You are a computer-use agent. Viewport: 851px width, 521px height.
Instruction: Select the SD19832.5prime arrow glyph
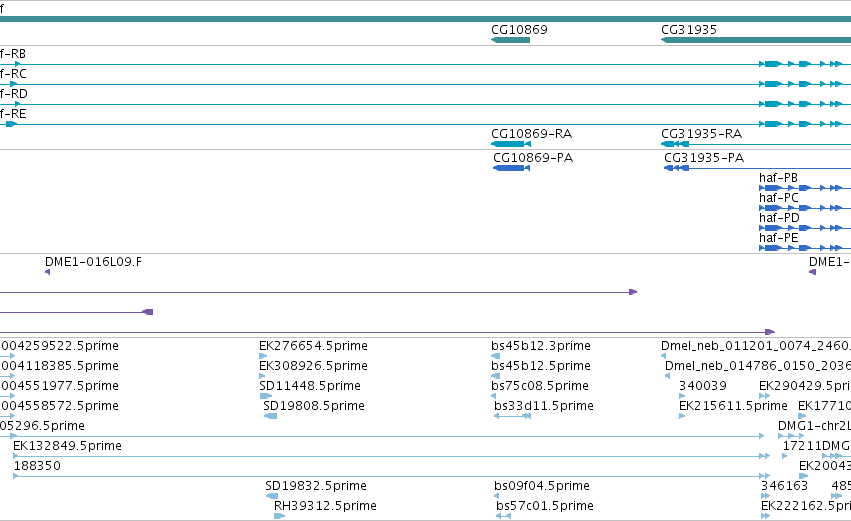(272, 496)
